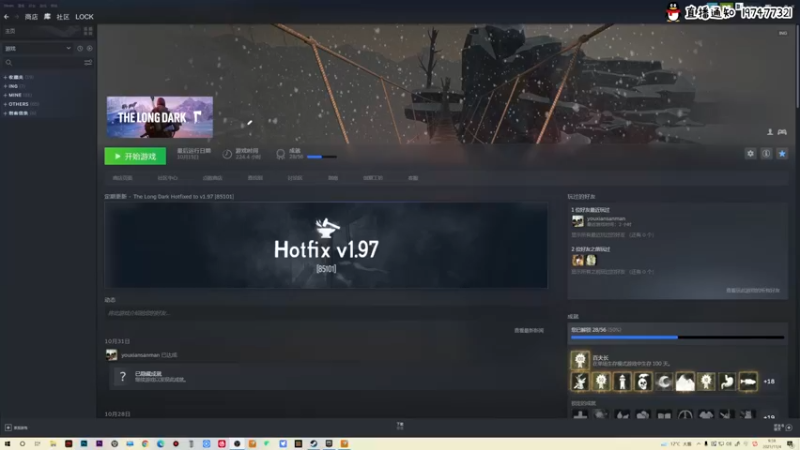Select the crescent moon achievement icon
Viewport: 800px width, 450px height.
click(x=664, y=382)
